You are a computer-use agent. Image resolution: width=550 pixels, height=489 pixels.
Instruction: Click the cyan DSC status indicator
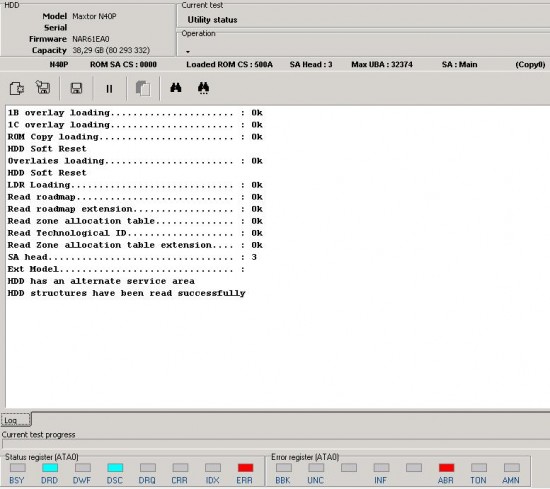click(x=115, y=468)
